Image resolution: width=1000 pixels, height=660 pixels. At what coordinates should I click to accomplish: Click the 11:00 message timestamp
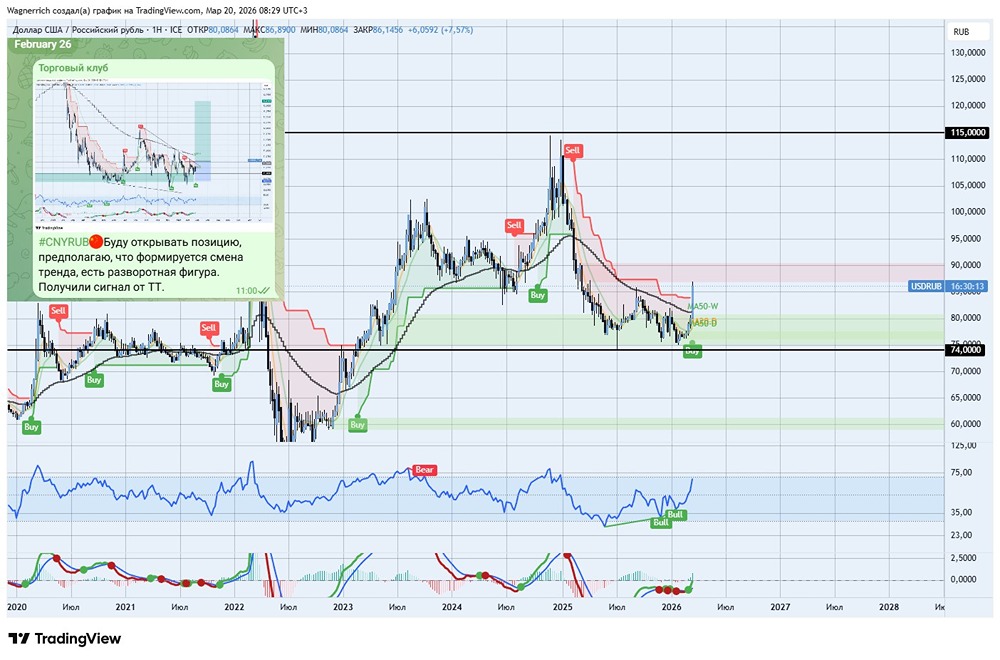tap(246, 291)
